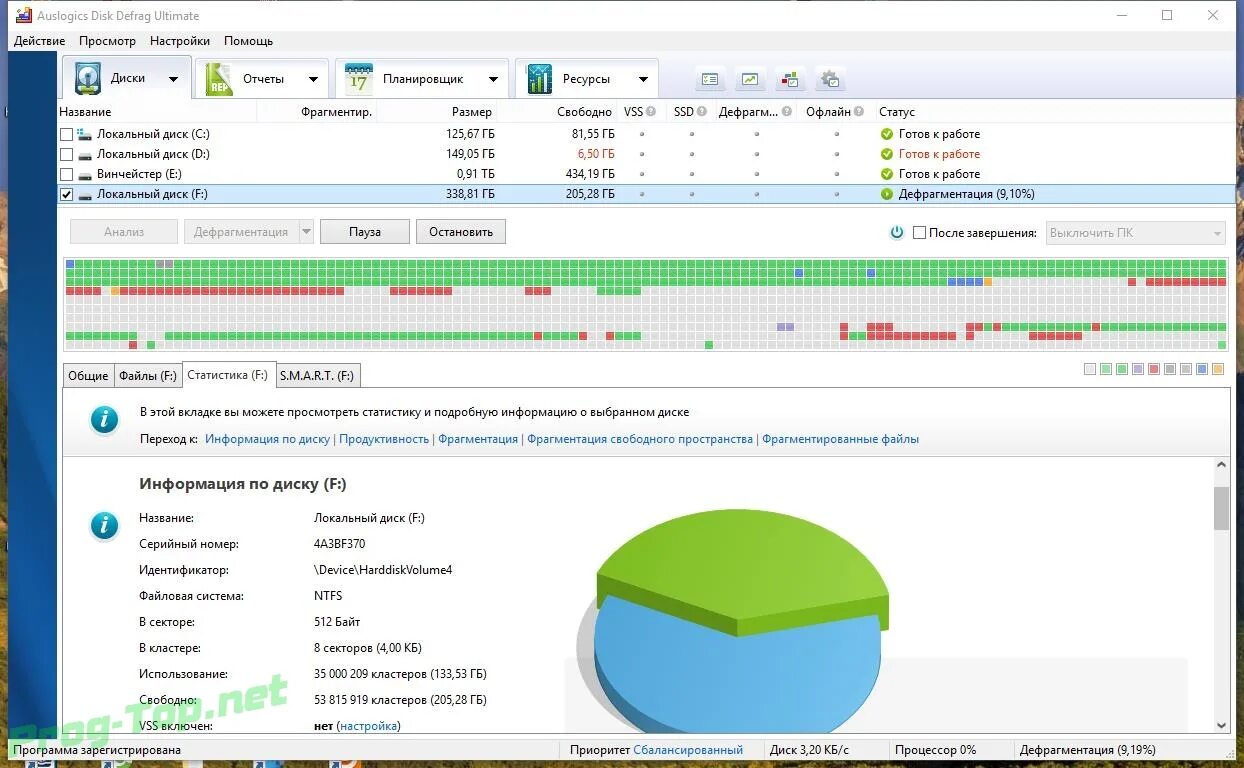Click the drive icon of Локальный диск (C:)
Image resolution: width=1244 pixels, height=768 pixels.
85,134
